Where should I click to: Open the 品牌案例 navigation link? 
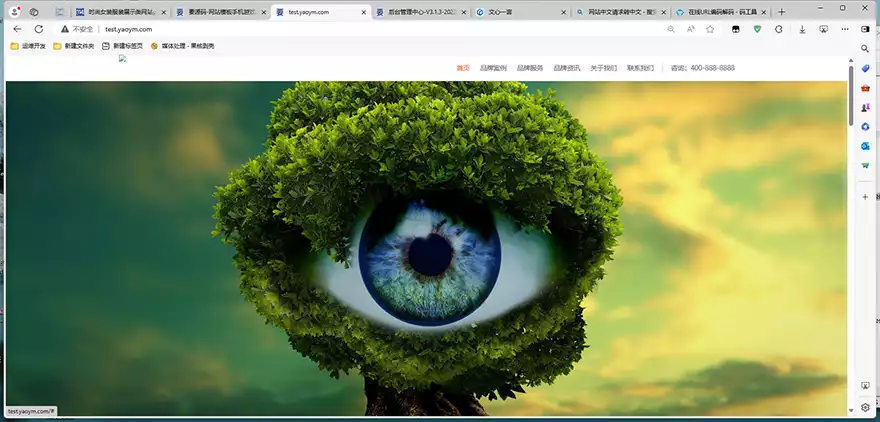point(493,68)
